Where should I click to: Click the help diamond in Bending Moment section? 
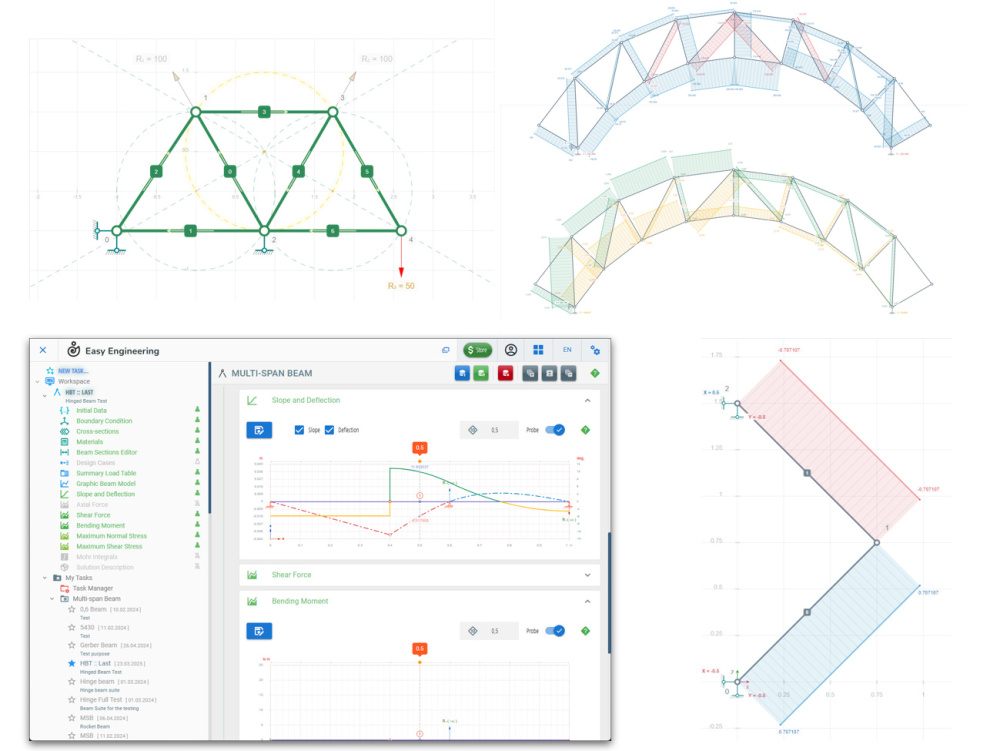[585, 631]
